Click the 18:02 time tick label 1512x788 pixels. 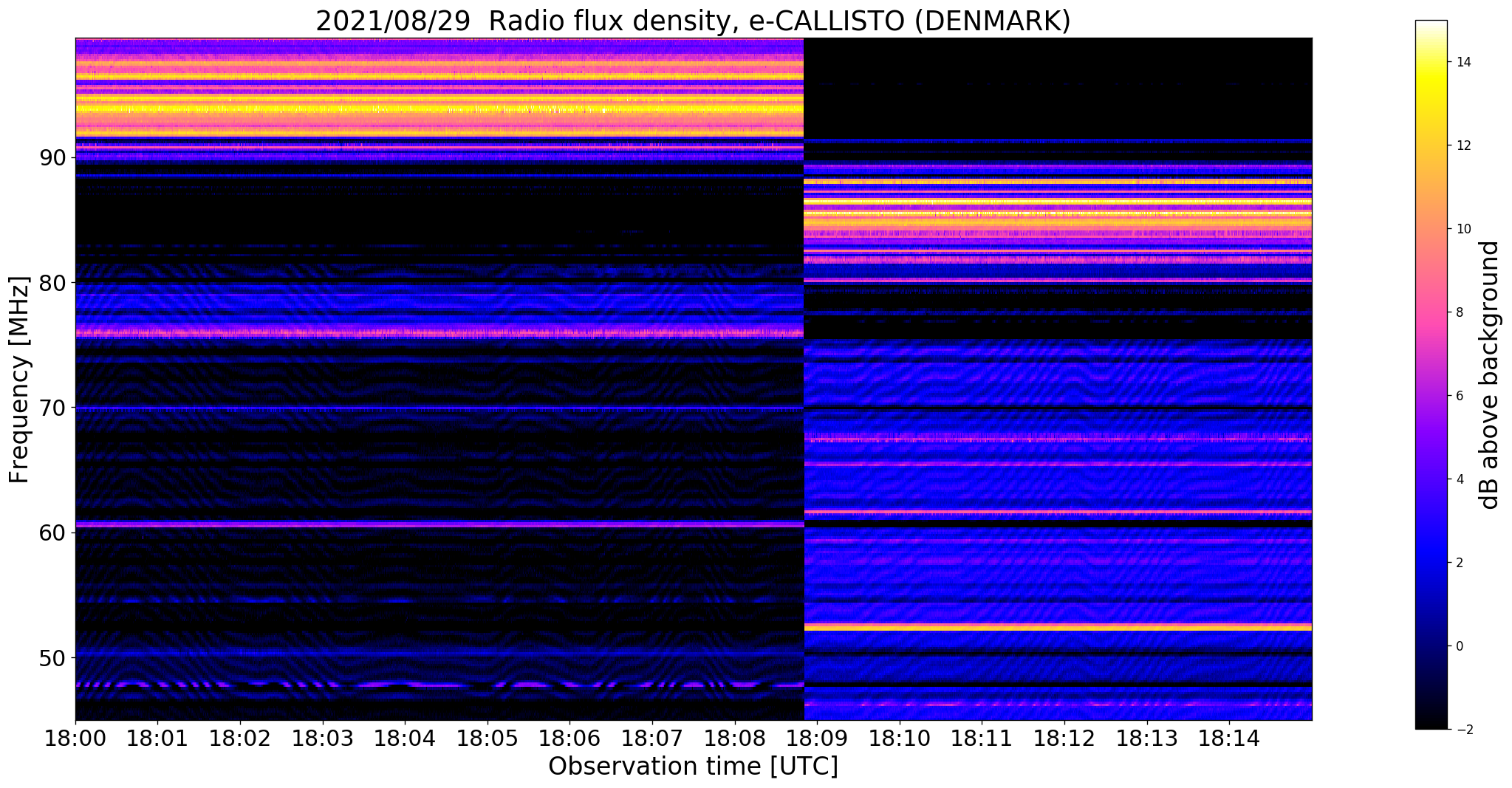(239, 739)
